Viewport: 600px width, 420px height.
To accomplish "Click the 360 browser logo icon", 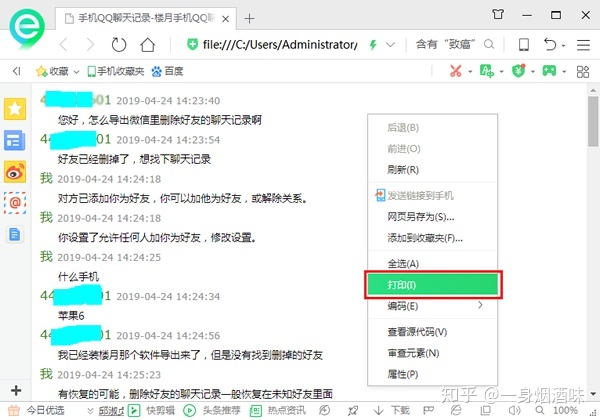I will coord(27,28).
